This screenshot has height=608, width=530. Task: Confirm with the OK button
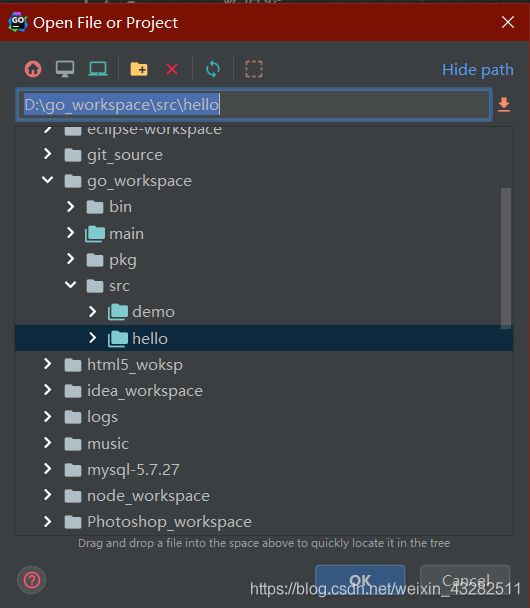360,580
